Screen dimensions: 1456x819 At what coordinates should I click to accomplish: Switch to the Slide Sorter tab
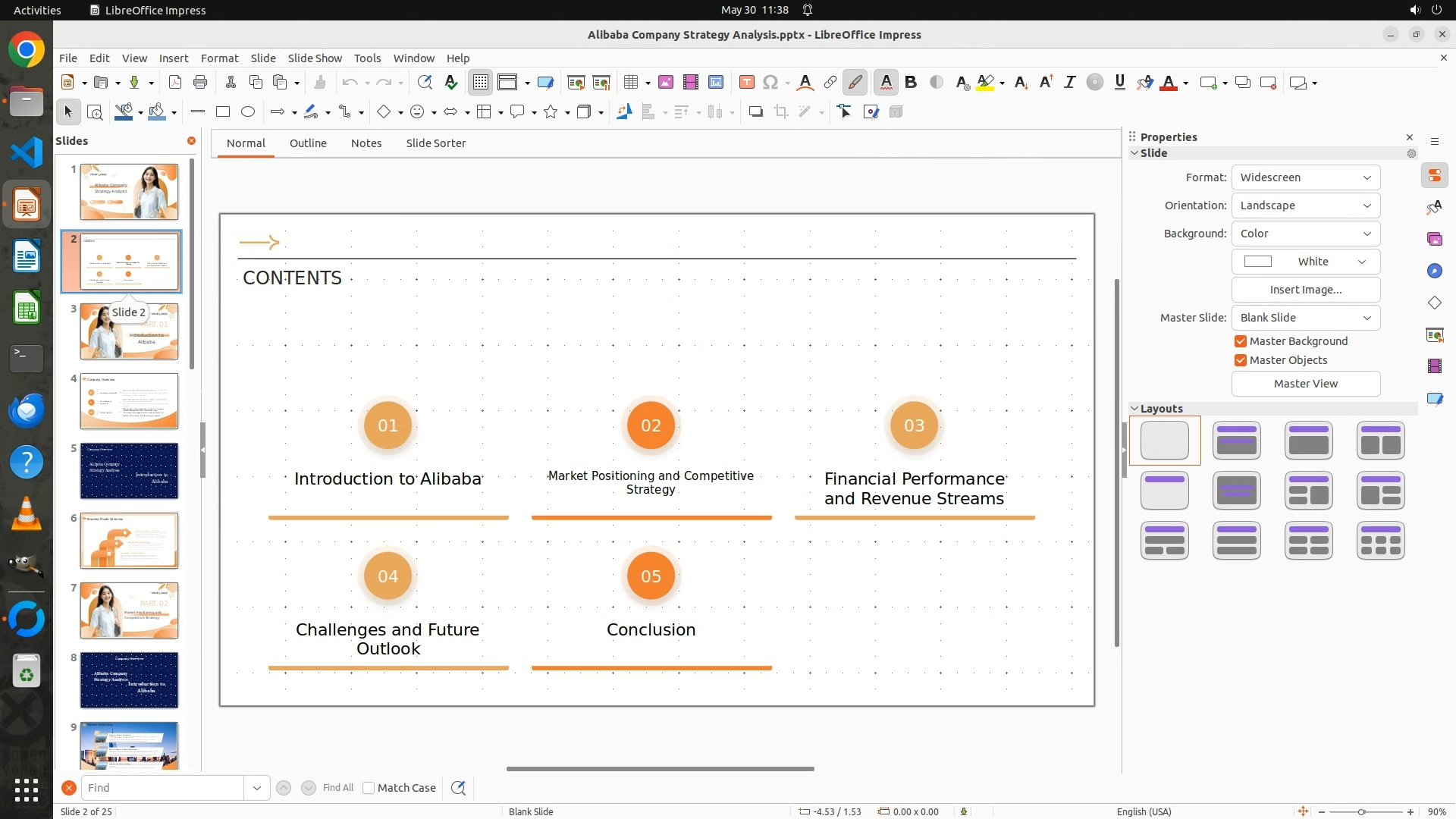click(x=435, y=143)
